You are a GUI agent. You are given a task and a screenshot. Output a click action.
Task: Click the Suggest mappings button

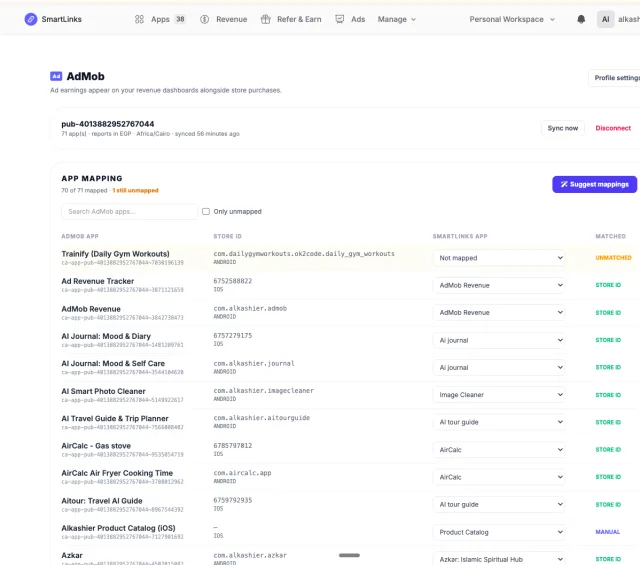point(594,185)
